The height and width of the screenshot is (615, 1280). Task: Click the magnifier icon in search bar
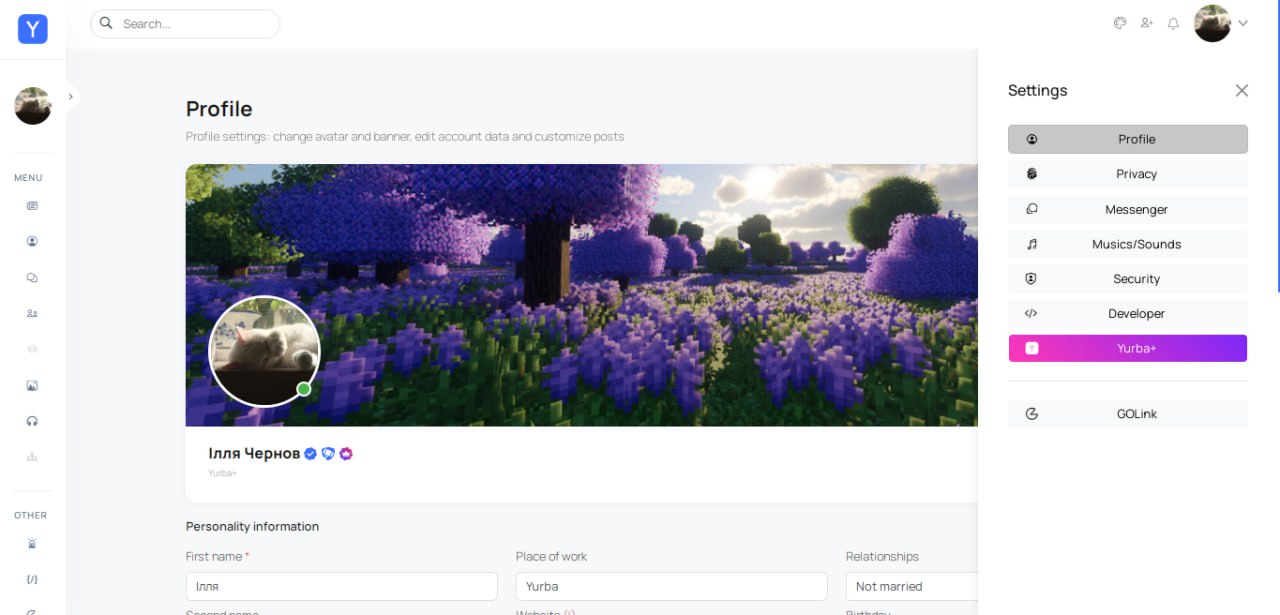(x=106, y=23)
